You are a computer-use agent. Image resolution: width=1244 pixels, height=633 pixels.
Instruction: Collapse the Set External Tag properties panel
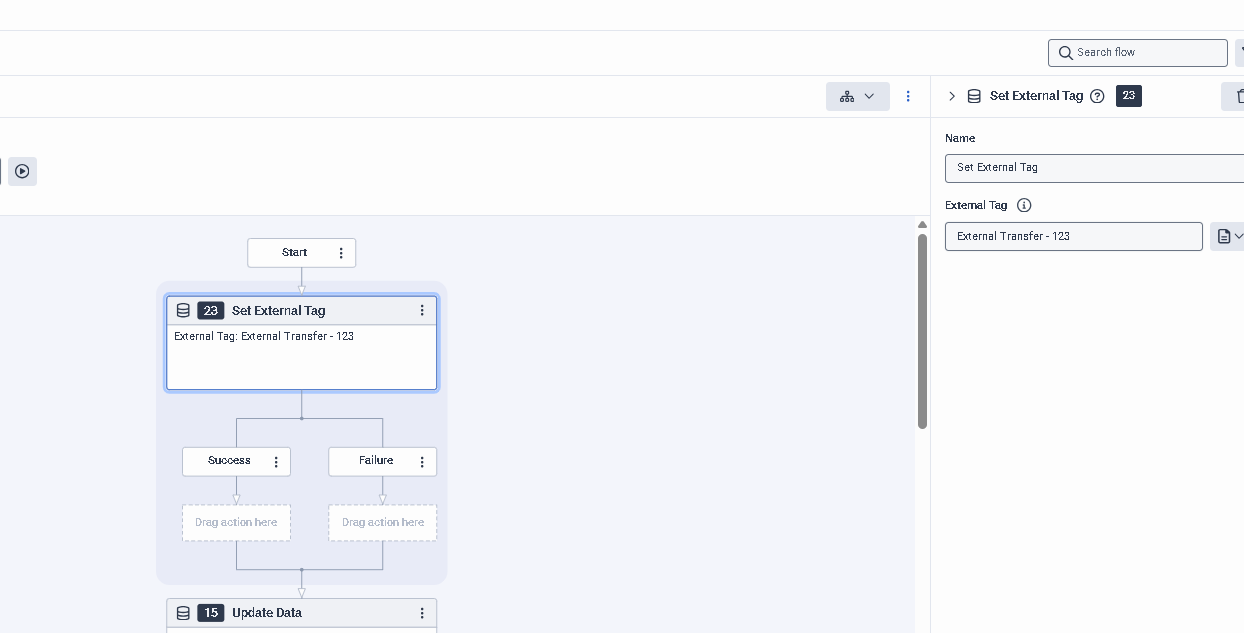coord(952,96)
